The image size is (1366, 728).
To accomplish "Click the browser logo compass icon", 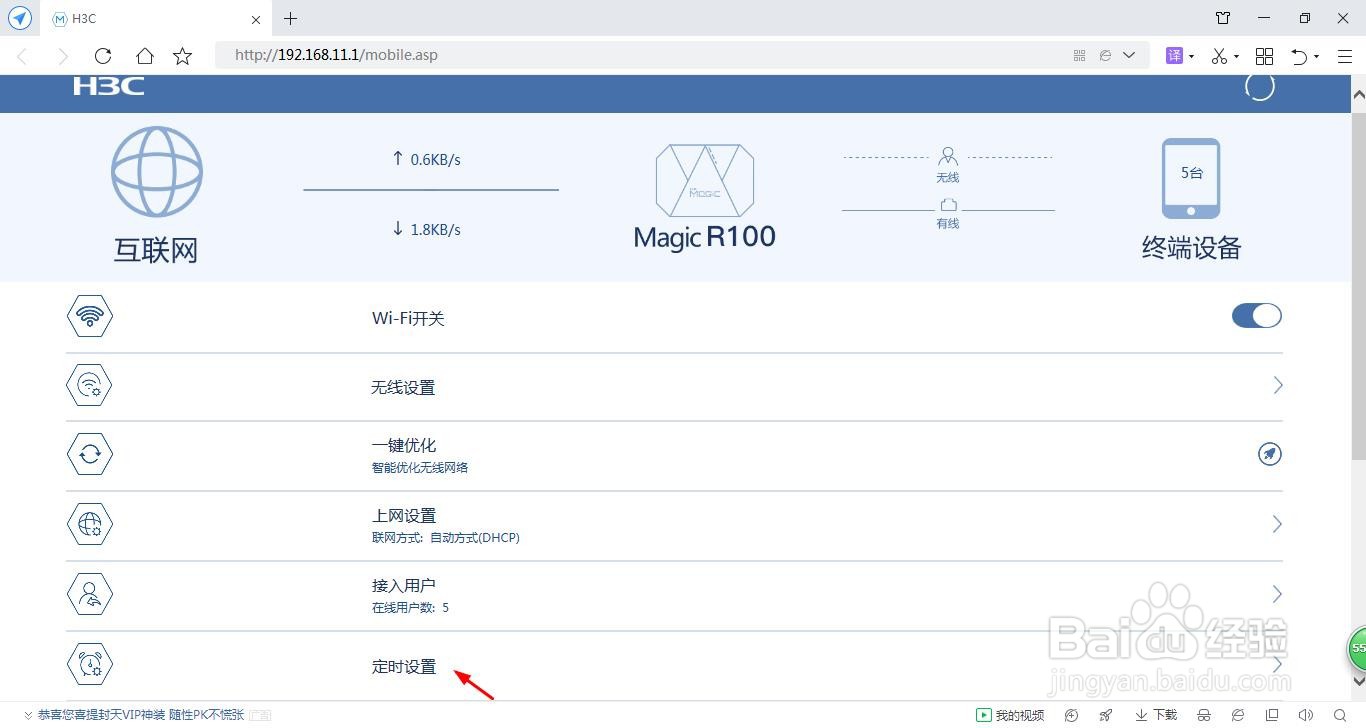I will pos(20,18).
